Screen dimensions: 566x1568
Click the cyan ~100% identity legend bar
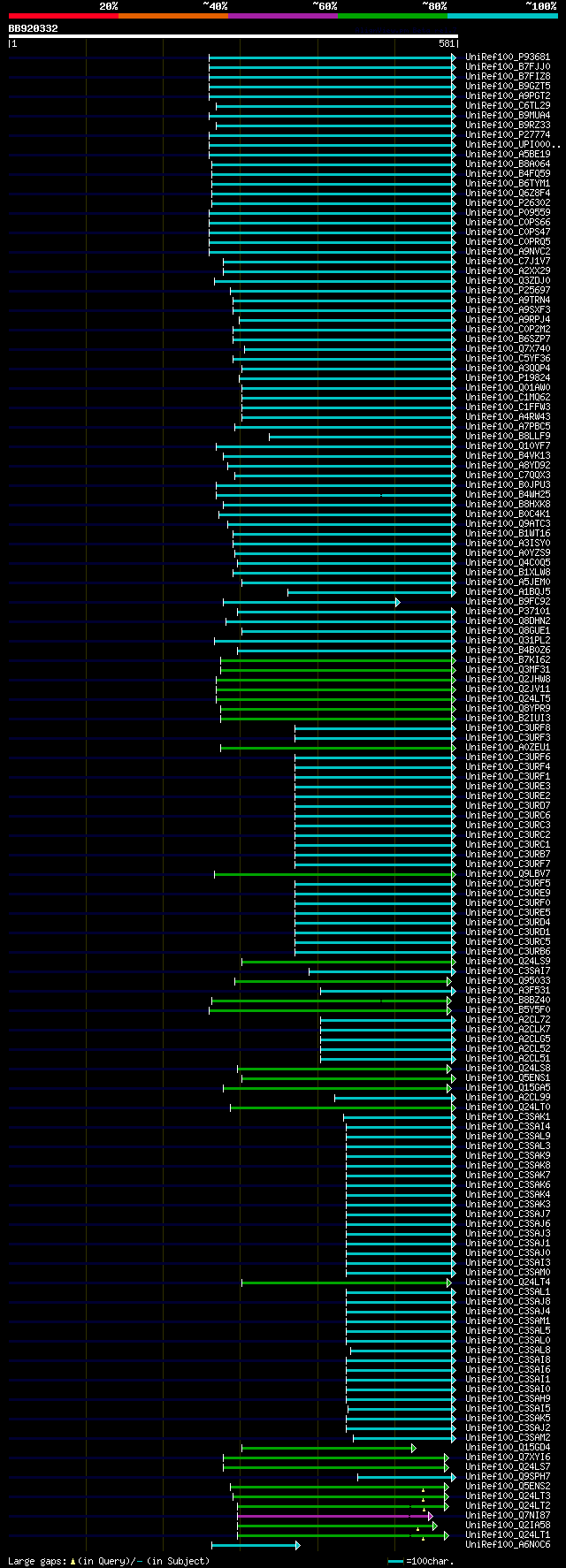(x=502, y=16)
